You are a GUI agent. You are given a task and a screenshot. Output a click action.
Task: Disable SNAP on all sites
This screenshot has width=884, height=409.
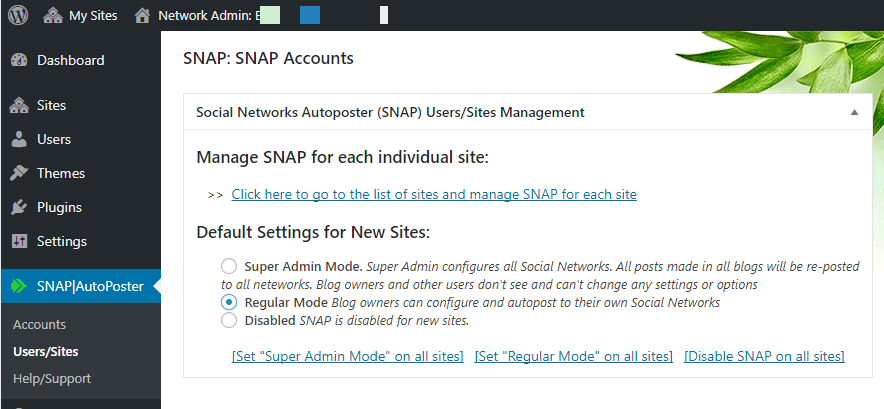(764, 356)
